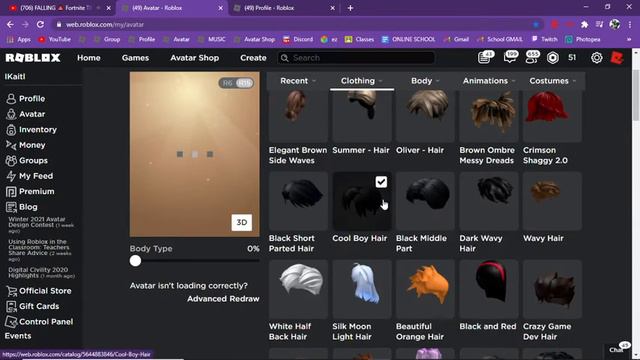Open the Profile sidebar link
Image resolution: width=640 pixels, height=360 pixels.
pyautogui.click(x=25, y=99)
